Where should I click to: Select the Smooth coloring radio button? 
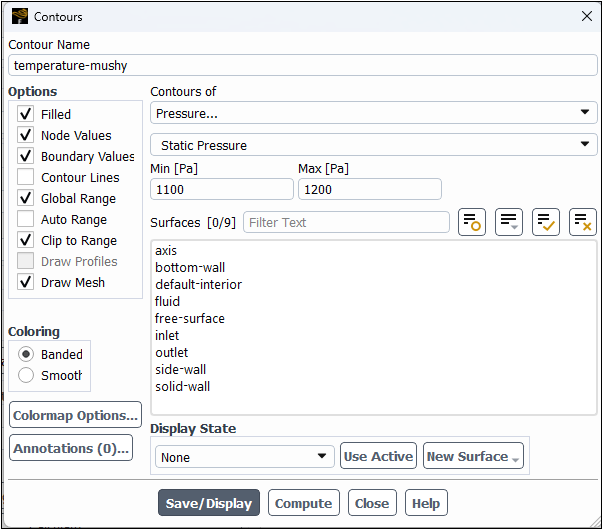tap(26, 375)
